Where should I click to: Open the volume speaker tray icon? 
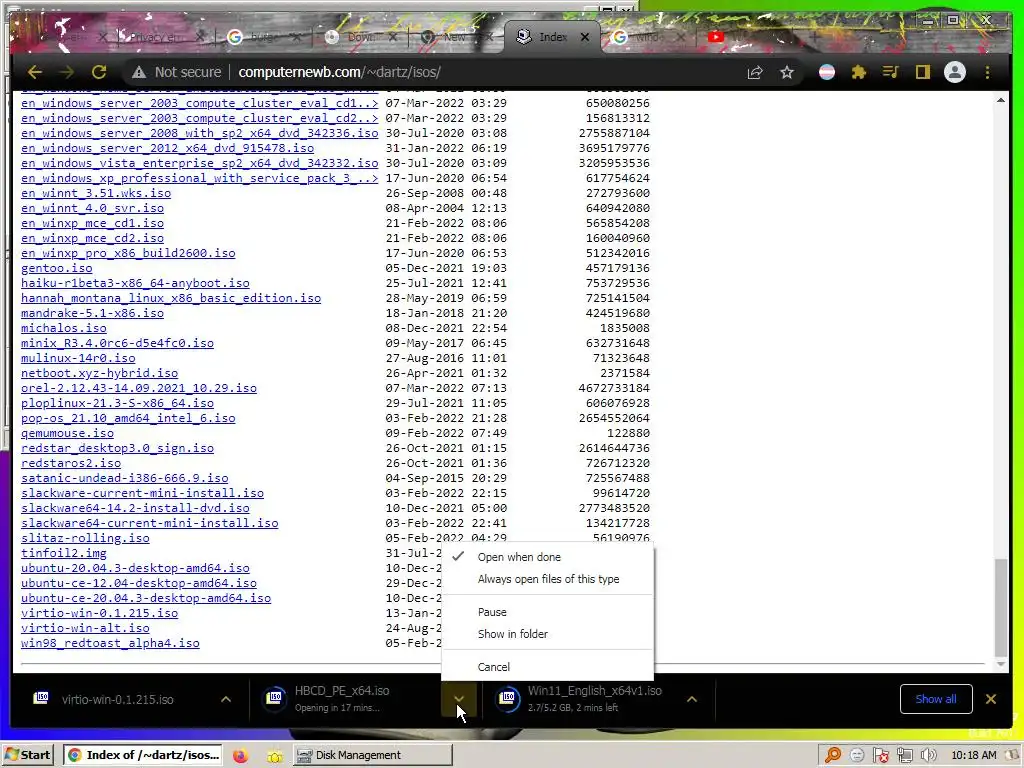point(928,756)
